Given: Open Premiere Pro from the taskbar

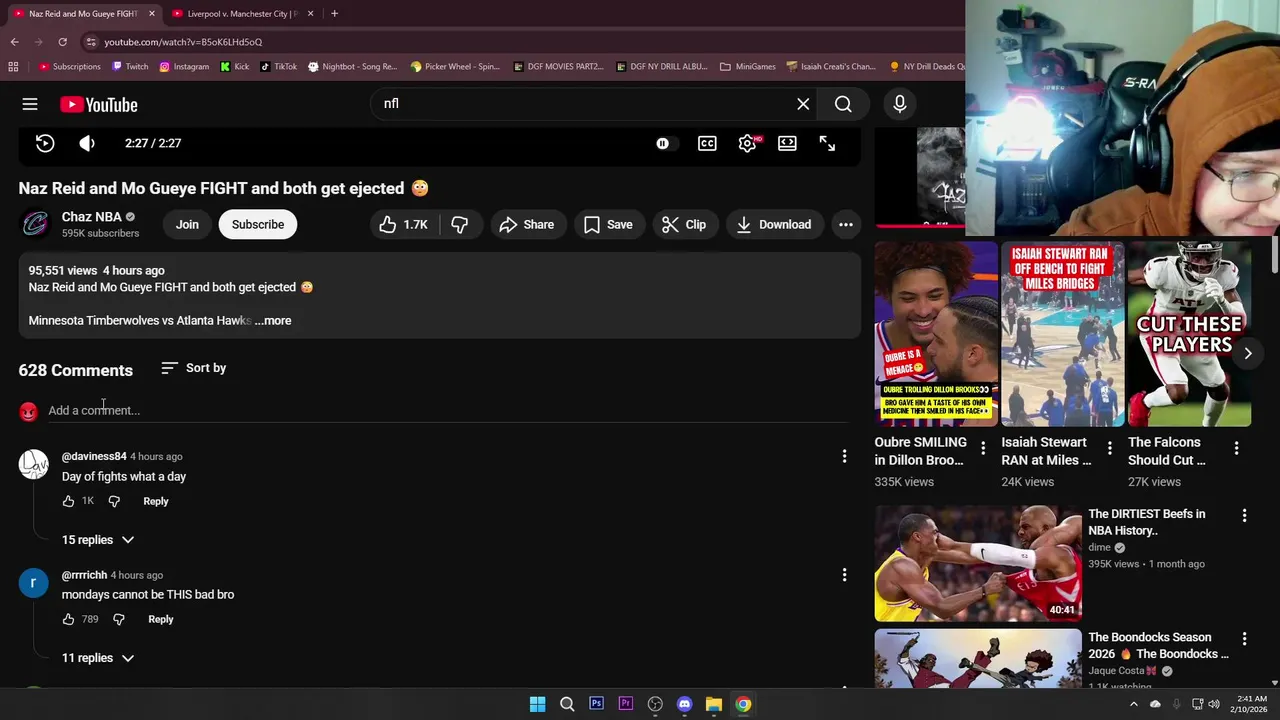Looking at the screenshot, I should coord(625,704).
